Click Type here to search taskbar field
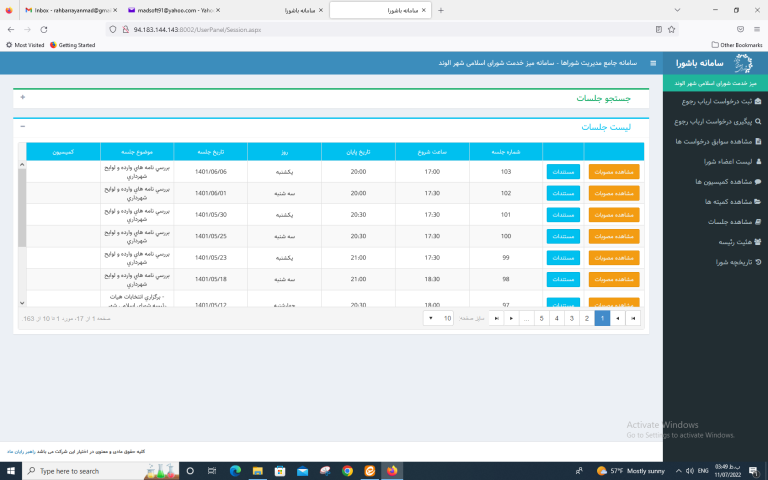Screen dimensions: 768x480 tap(75, 470)
